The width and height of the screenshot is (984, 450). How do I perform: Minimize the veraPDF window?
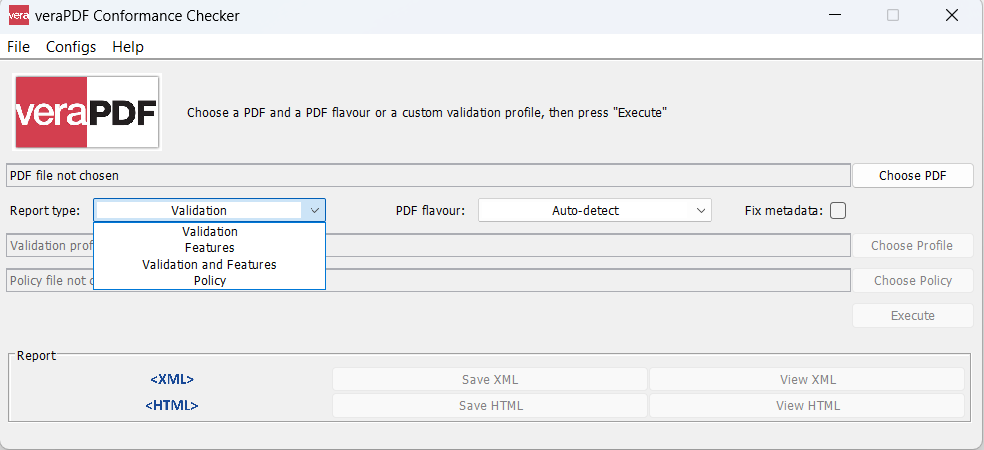tap(835, 16)
